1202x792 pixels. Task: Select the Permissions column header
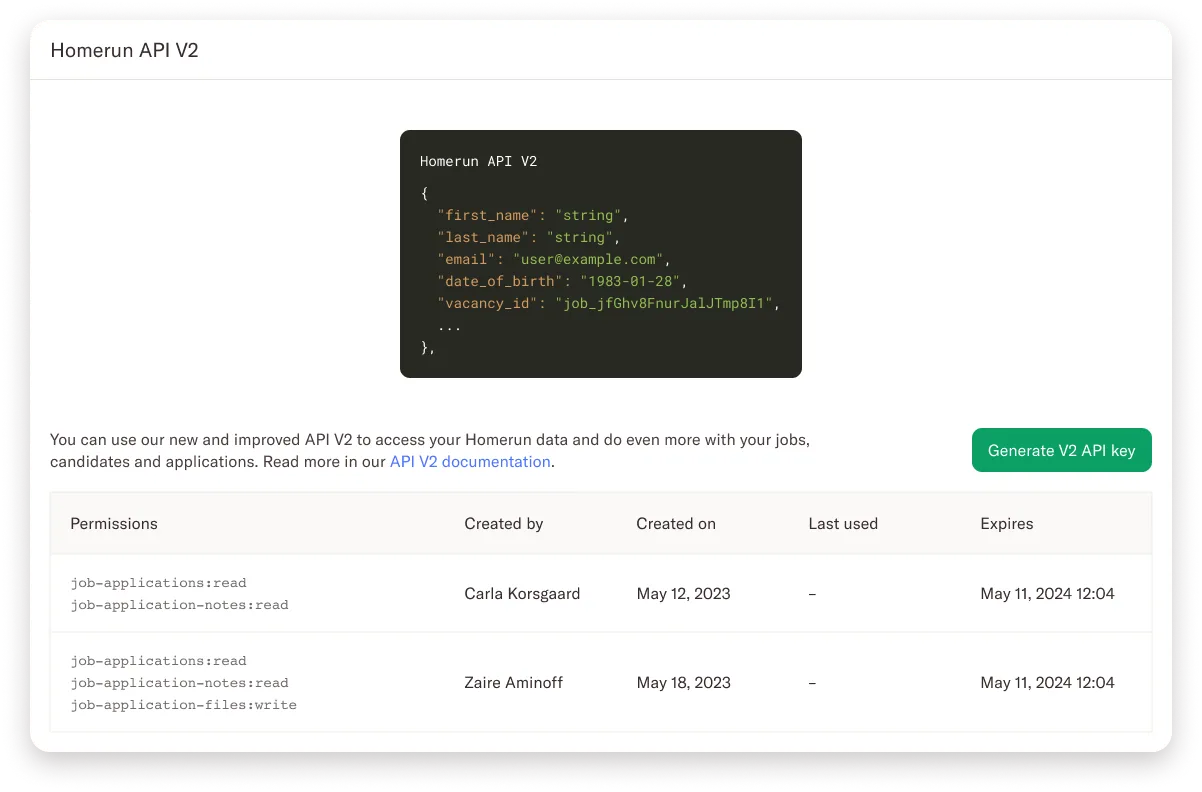114,523
